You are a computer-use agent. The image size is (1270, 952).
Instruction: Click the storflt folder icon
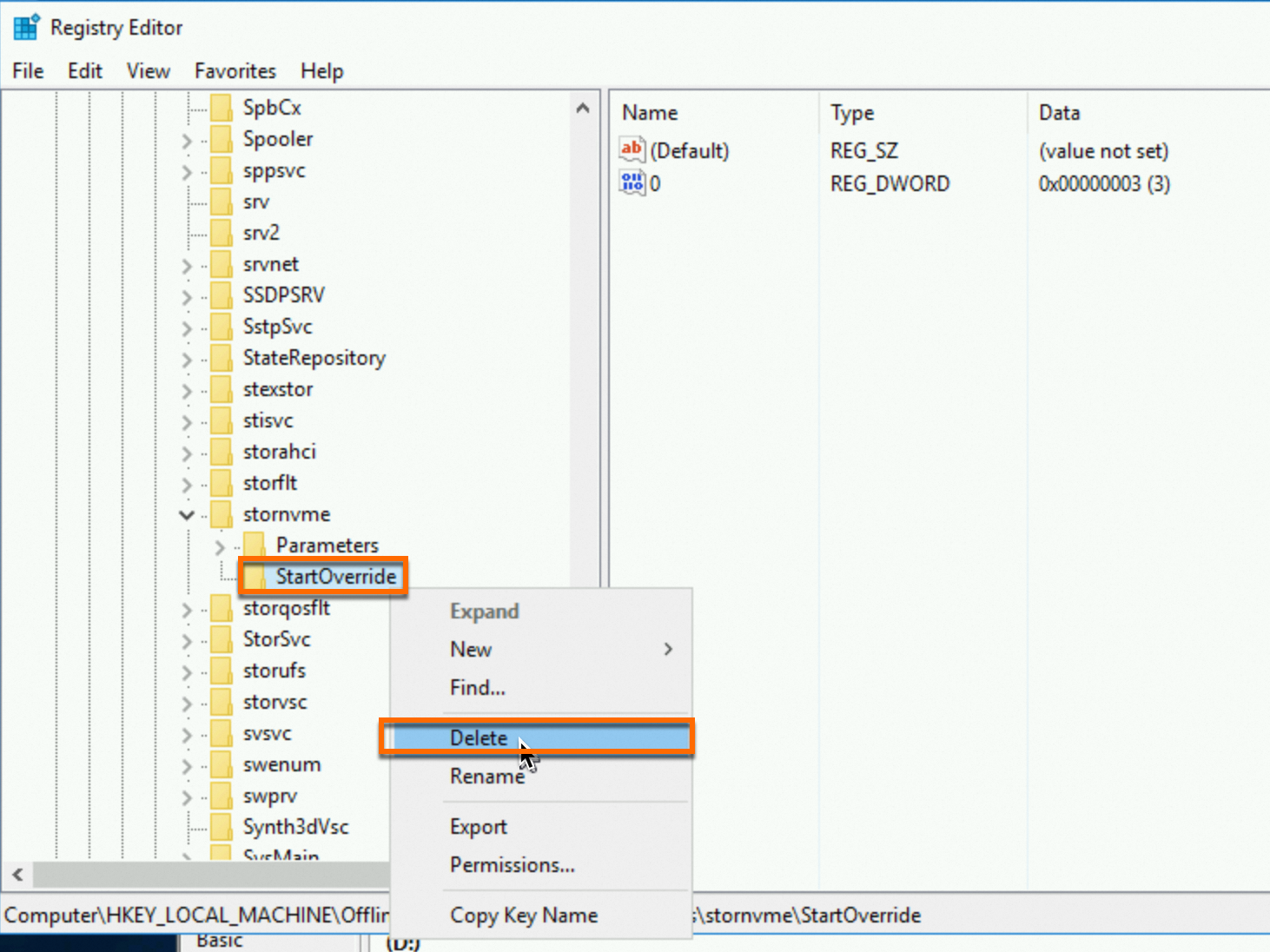coord(222,483)
